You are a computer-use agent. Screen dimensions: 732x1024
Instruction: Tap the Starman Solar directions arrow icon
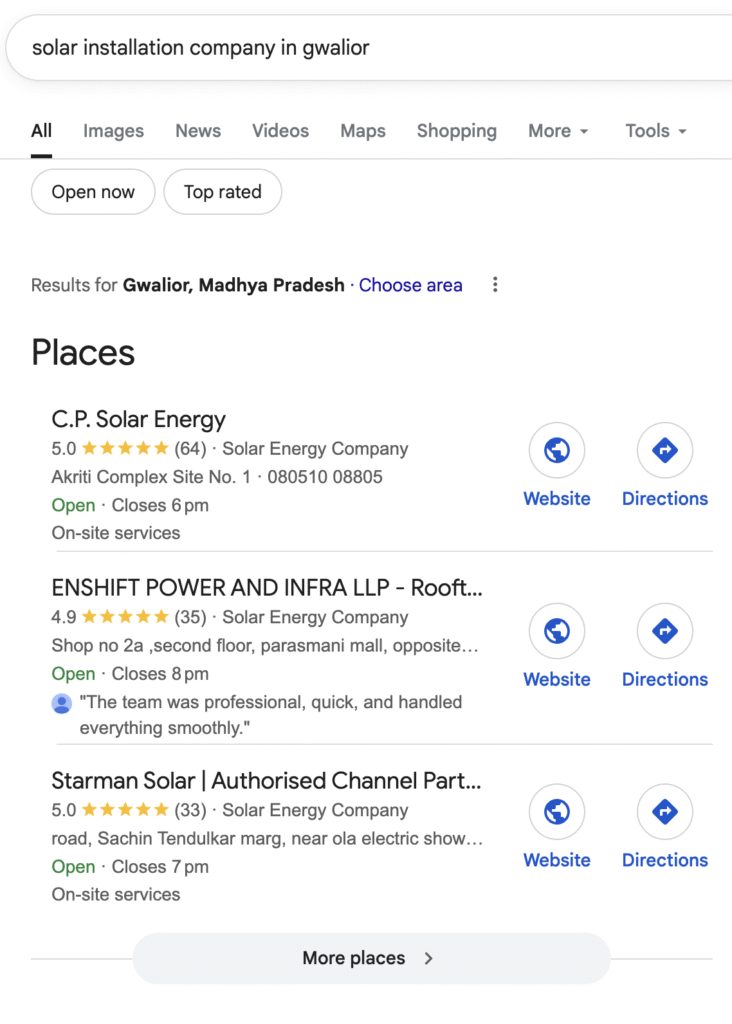point(665,812)
